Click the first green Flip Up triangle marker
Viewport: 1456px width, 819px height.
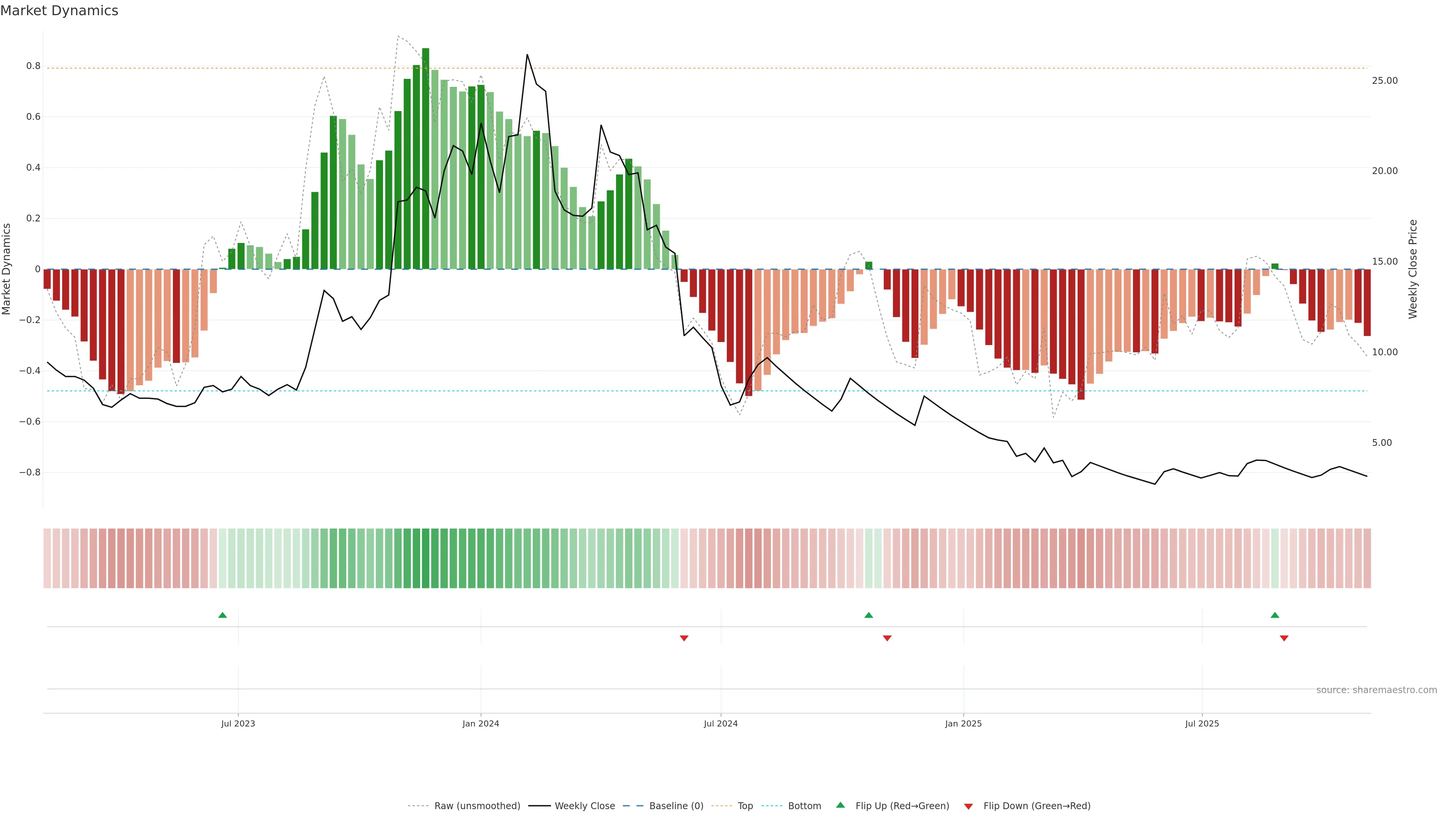(222, 615)
